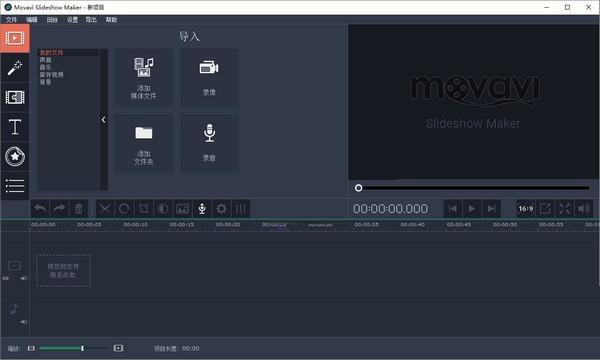
Task: Click the preview time 00:00:00.000 field
Action: pos(390,209)
